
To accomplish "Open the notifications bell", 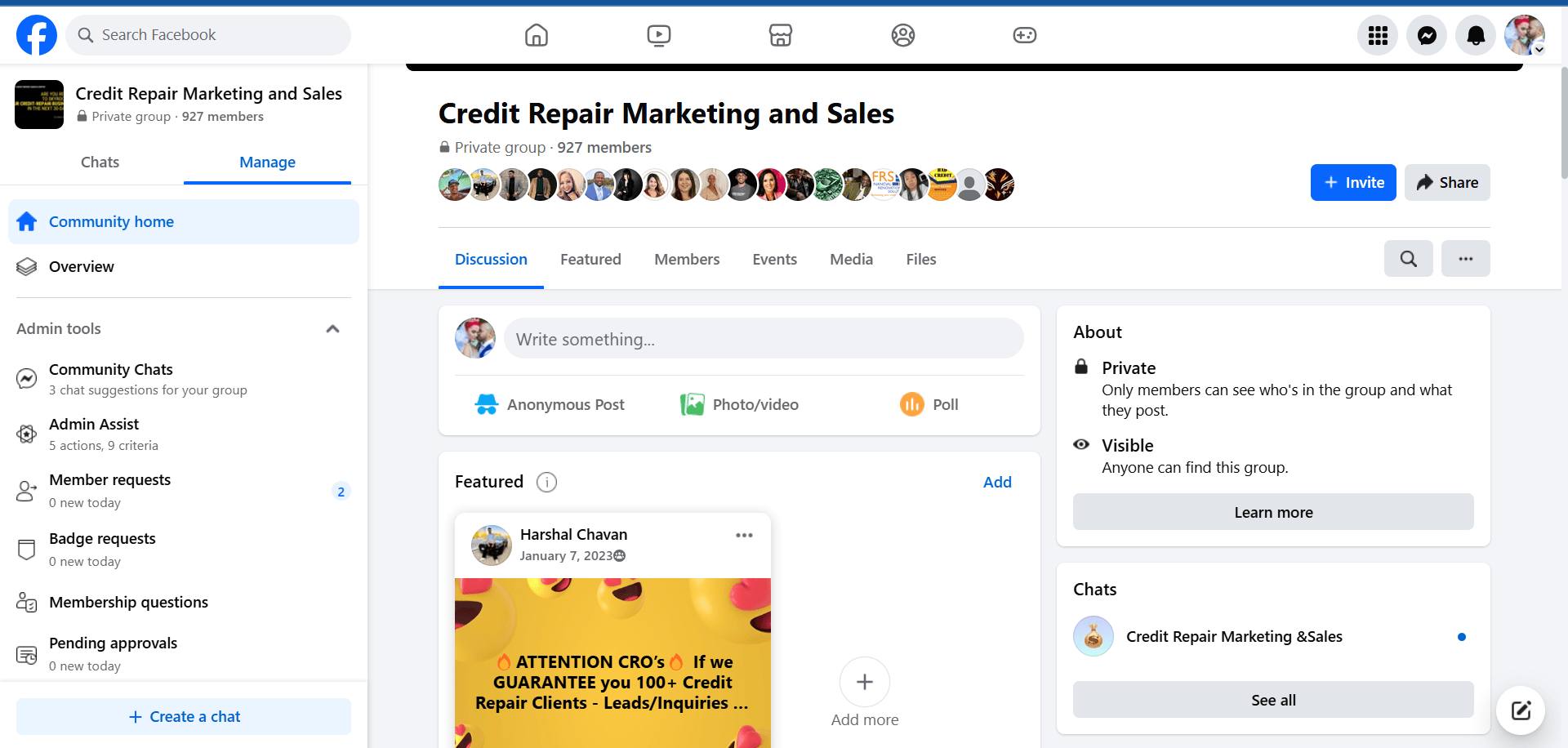I will pyautogui.click(x=1476, y=35).
